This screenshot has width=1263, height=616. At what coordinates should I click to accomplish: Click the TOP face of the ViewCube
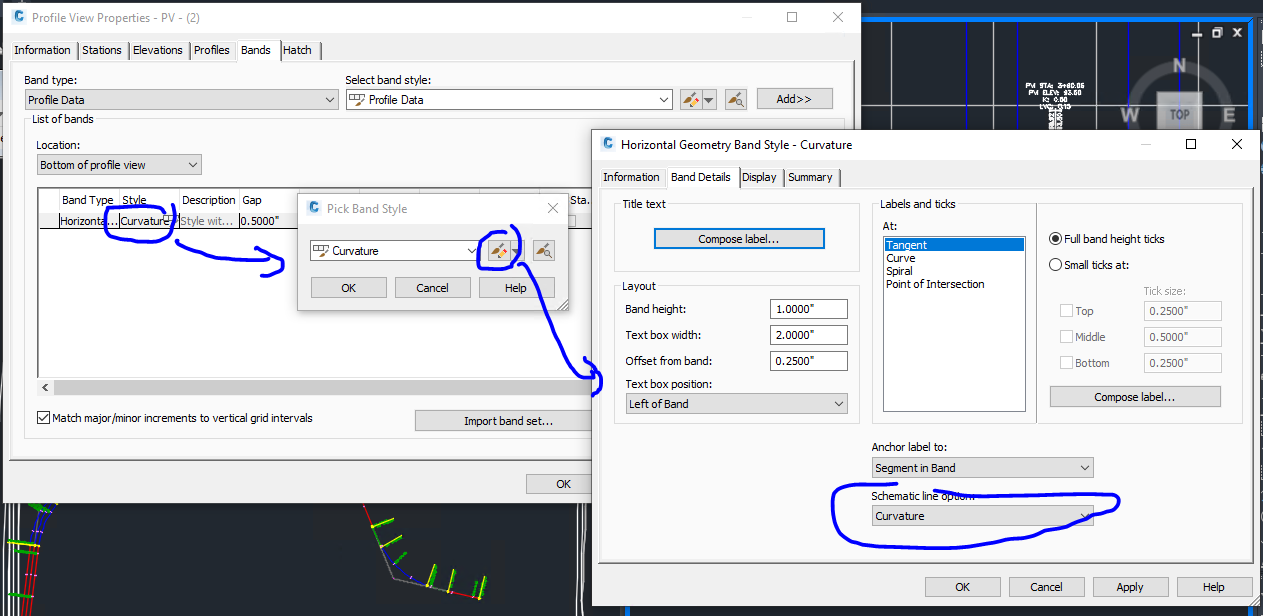click(x=1180, y=115)
